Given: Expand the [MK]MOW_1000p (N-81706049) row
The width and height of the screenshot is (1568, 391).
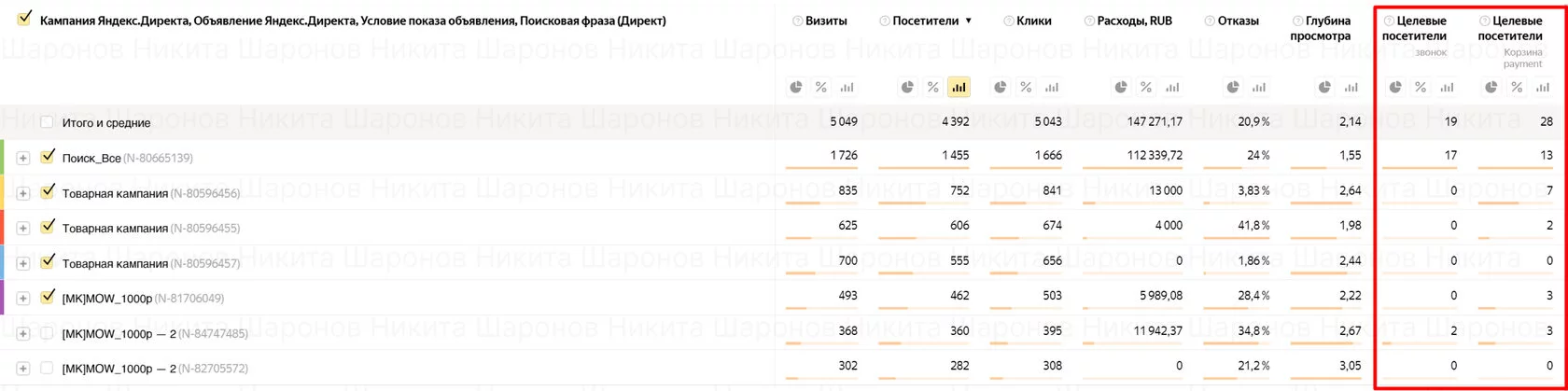Looking at the screenshot, I should pyautogui.click(x=23, y=299).
